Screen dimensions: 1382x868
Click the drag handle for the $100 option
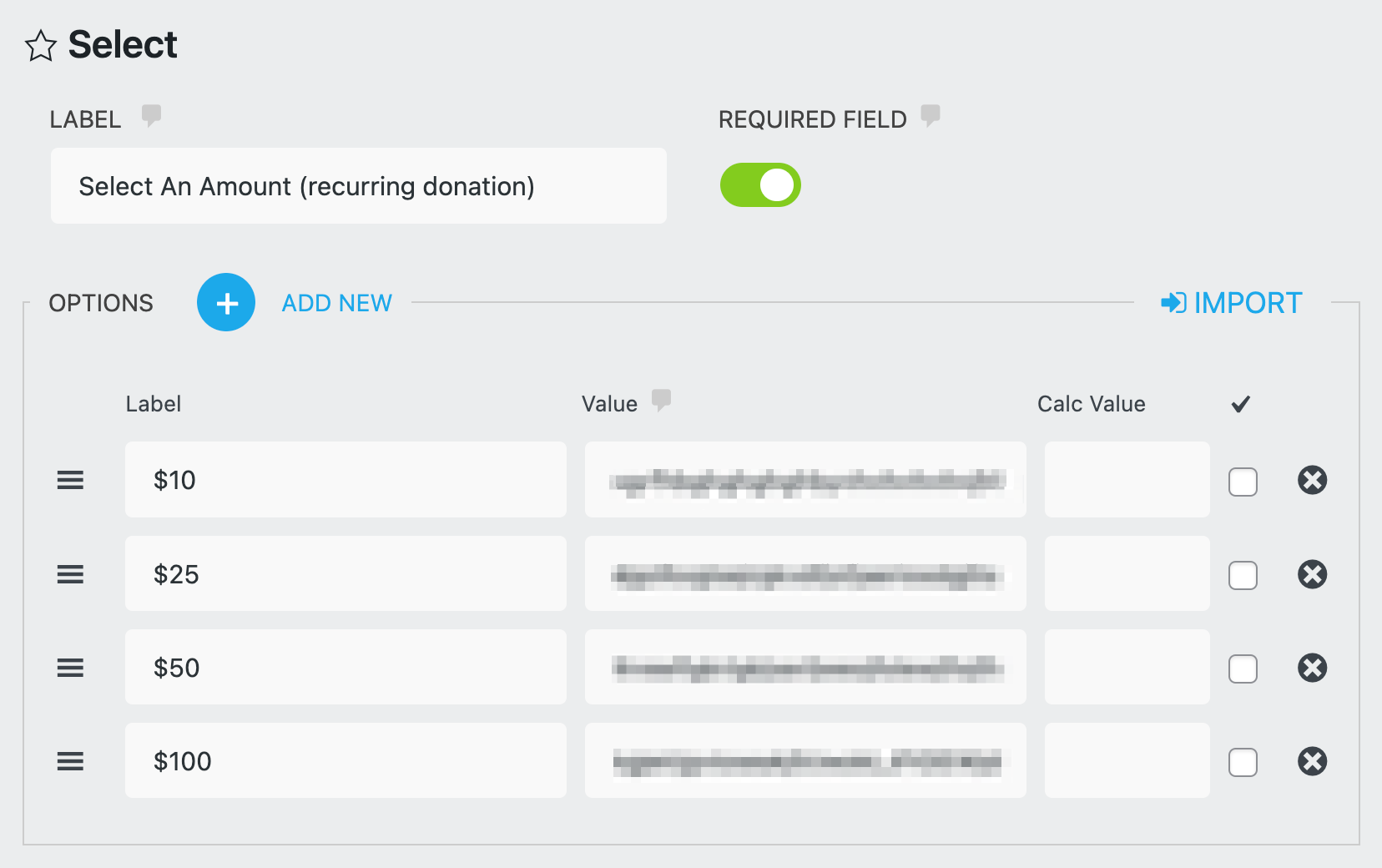71,760
